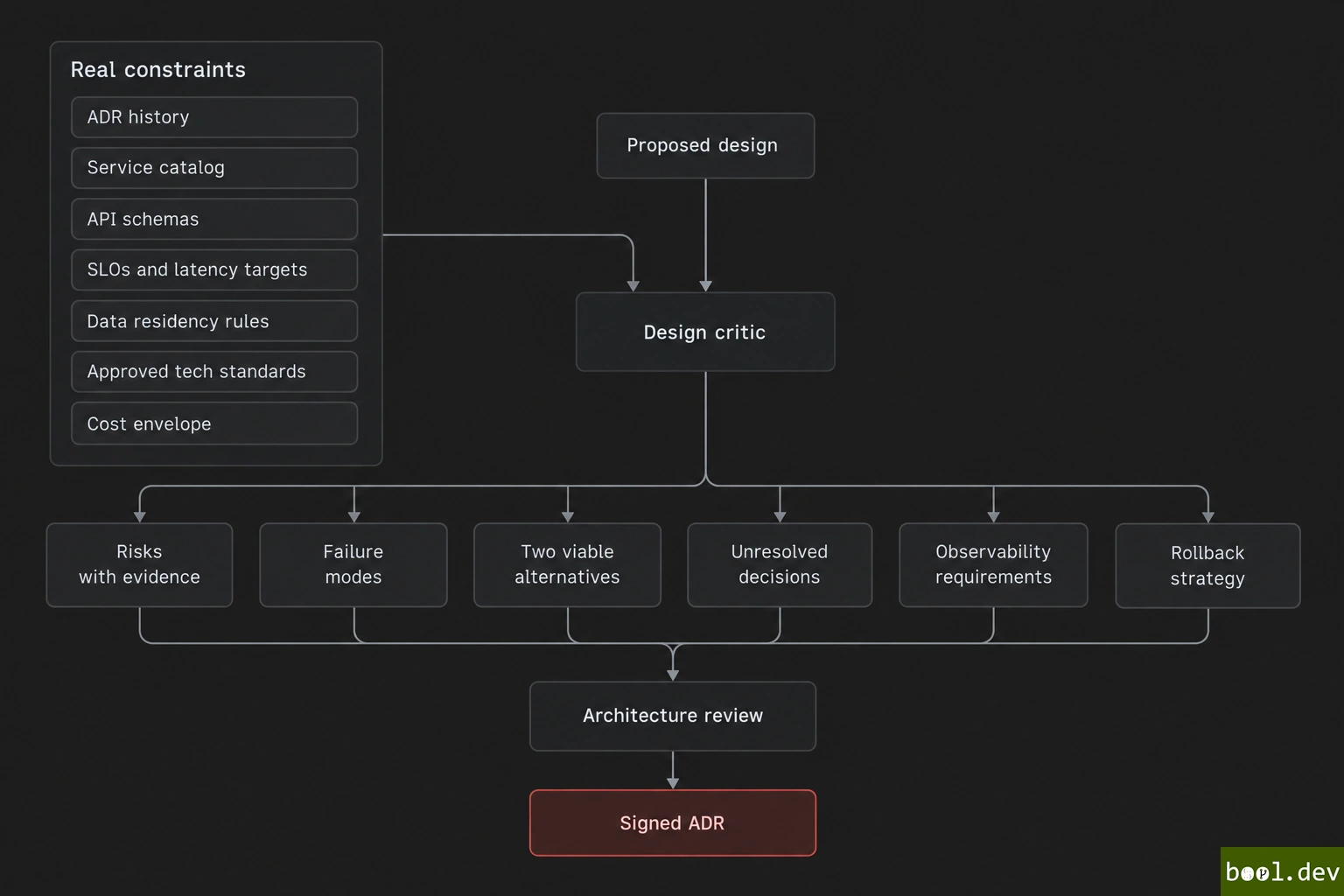Viewport: 1344px width, 896px height.
Task: Click the Real constraints heading
Action: 157,70
